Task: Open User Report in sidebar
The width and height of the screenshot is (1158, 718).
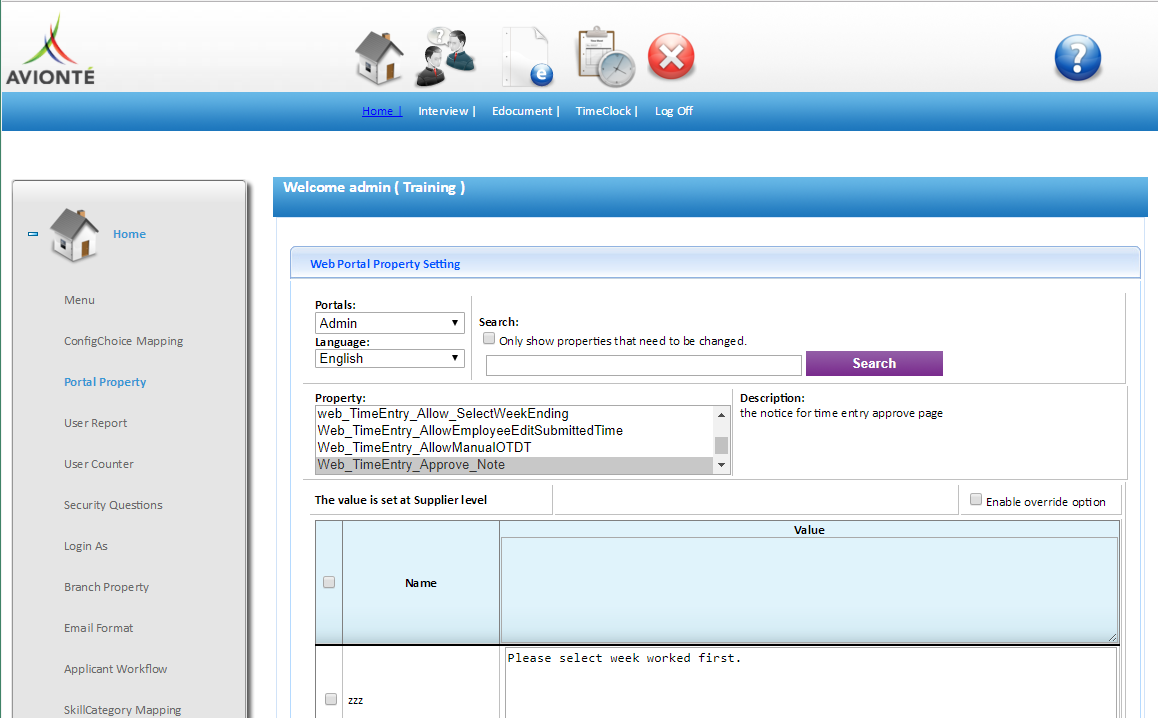Action: coord(95,423)
